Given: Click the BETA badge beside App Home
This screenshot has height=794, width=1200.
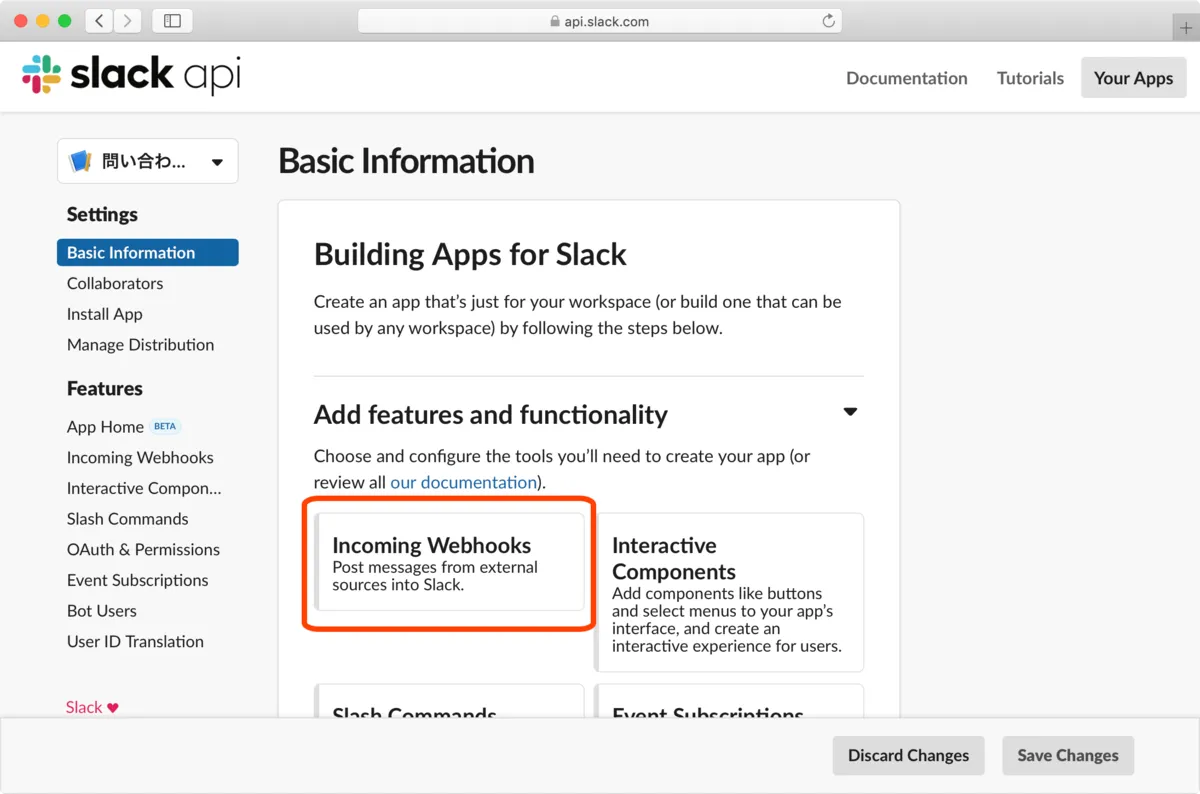Looking at the screenshot, I should coord(165,426).
